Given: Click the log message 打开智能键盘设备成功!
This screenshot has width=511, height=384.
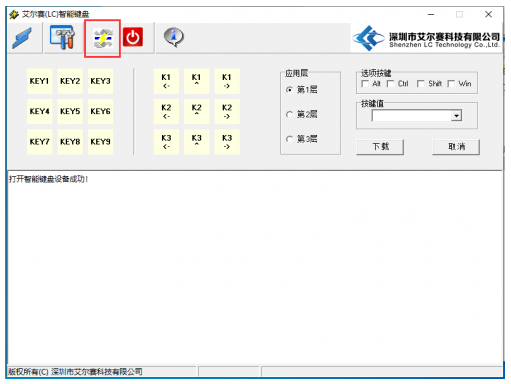Looking at the screenshot, I should tap(48, 179).
